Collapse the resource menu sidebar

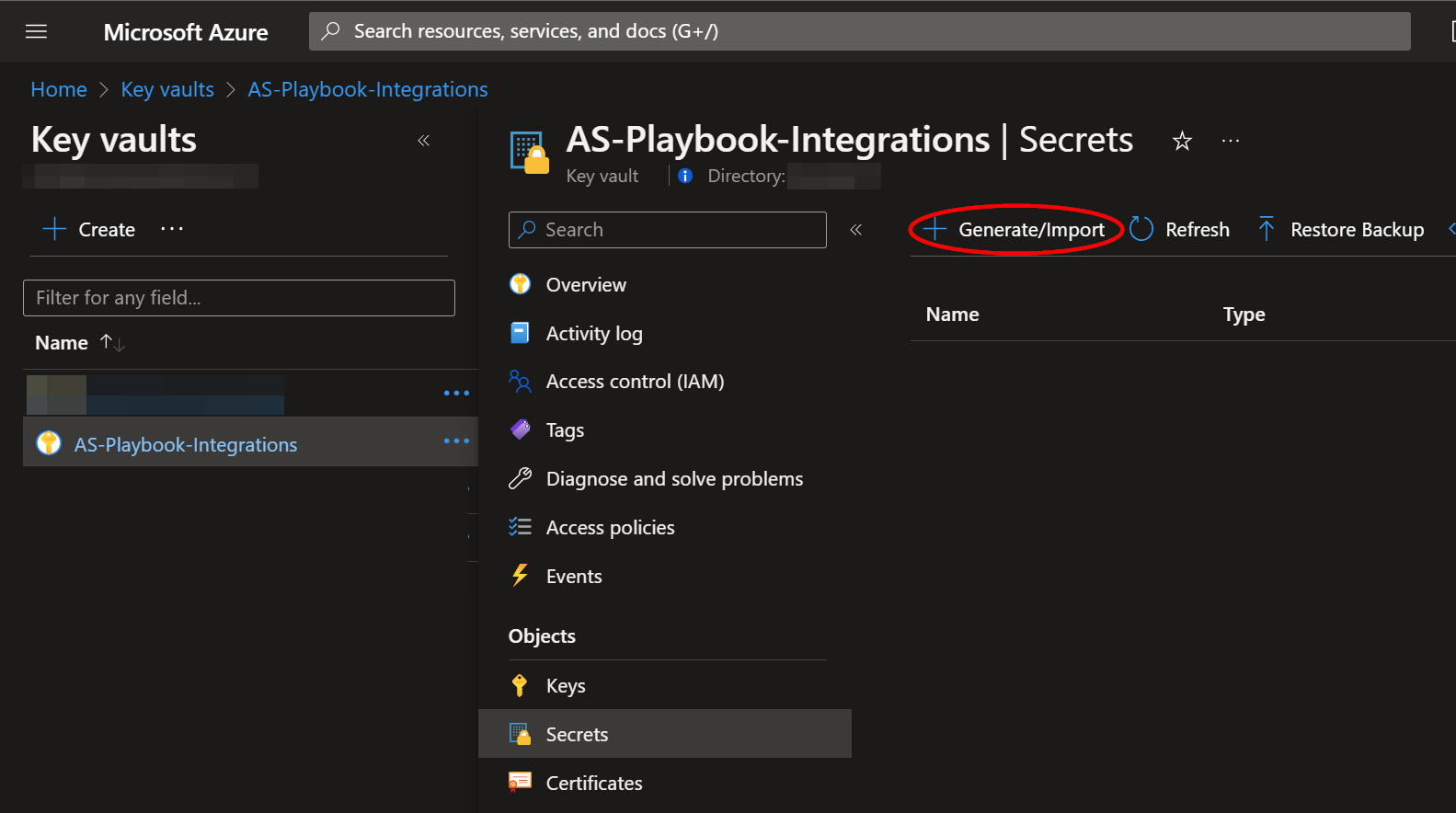pos(855,230)
